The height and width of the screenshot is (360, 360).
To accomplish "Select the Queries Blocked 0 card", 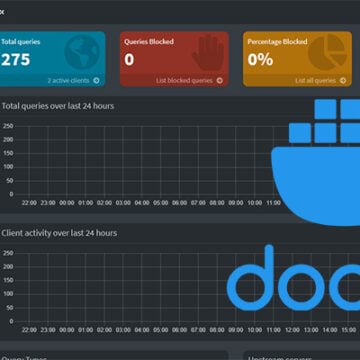I will click(x=174, y=59).
